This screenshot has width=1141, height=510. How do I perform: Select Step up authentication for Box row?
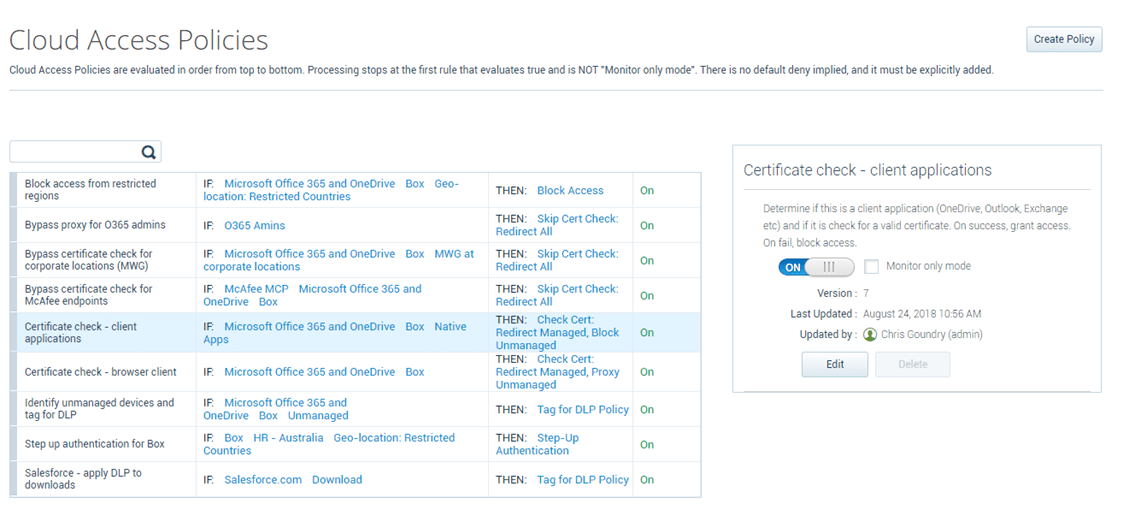pyautogui.click(x=356, y=444)
